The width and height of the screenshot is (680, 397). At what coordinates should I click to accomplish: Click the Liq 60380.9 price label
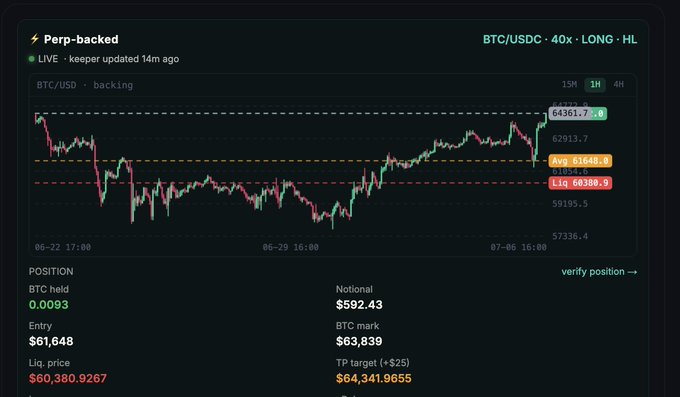(580, 183)
